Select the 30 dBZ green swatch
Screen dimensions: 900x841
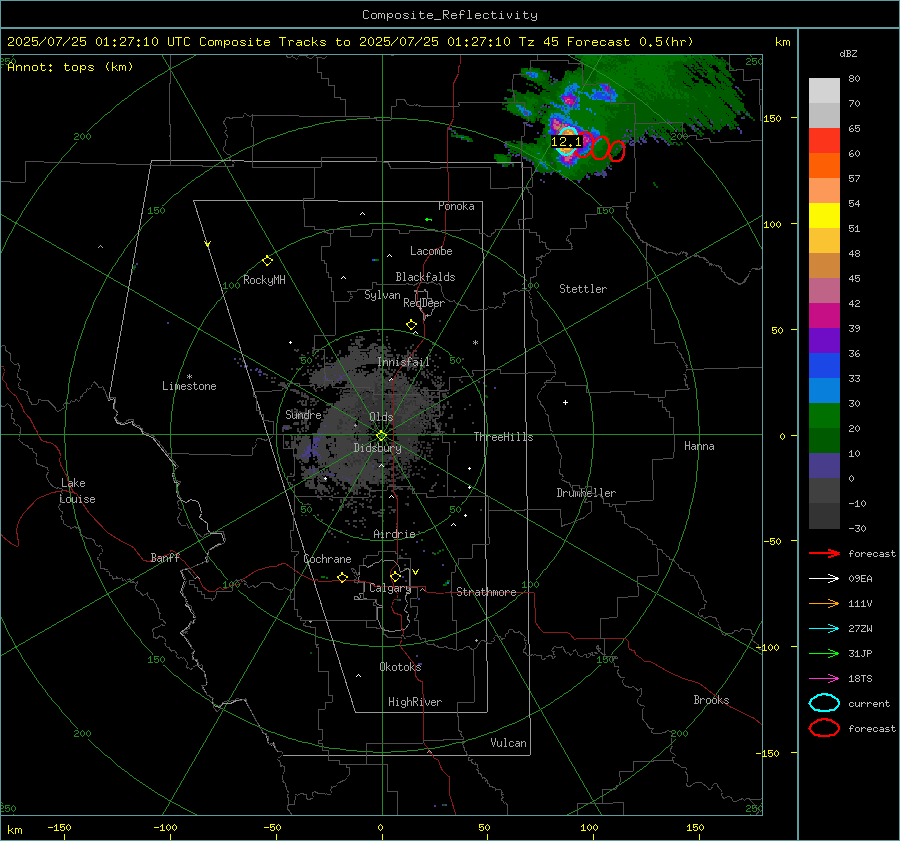824,415
